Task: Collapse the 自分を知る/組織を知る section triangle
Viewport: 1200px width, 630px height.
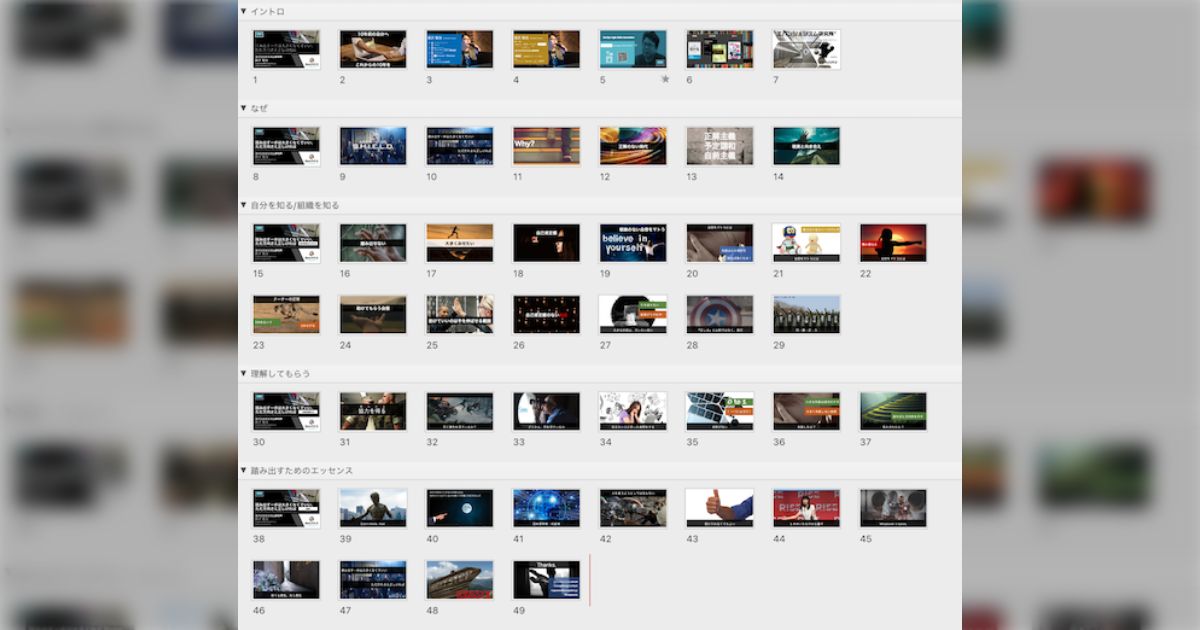Action: tap(243, 205)
